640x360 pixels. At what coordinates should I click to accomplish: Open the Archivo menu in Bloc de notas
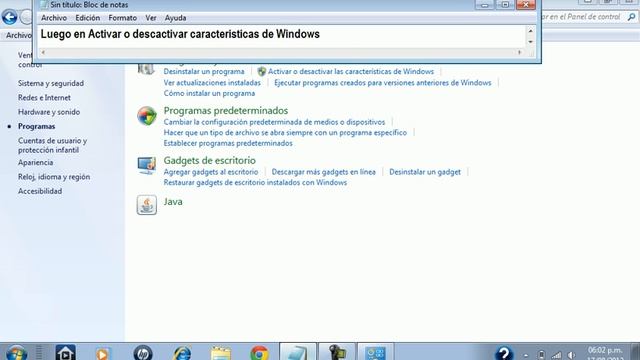point(53,18)
